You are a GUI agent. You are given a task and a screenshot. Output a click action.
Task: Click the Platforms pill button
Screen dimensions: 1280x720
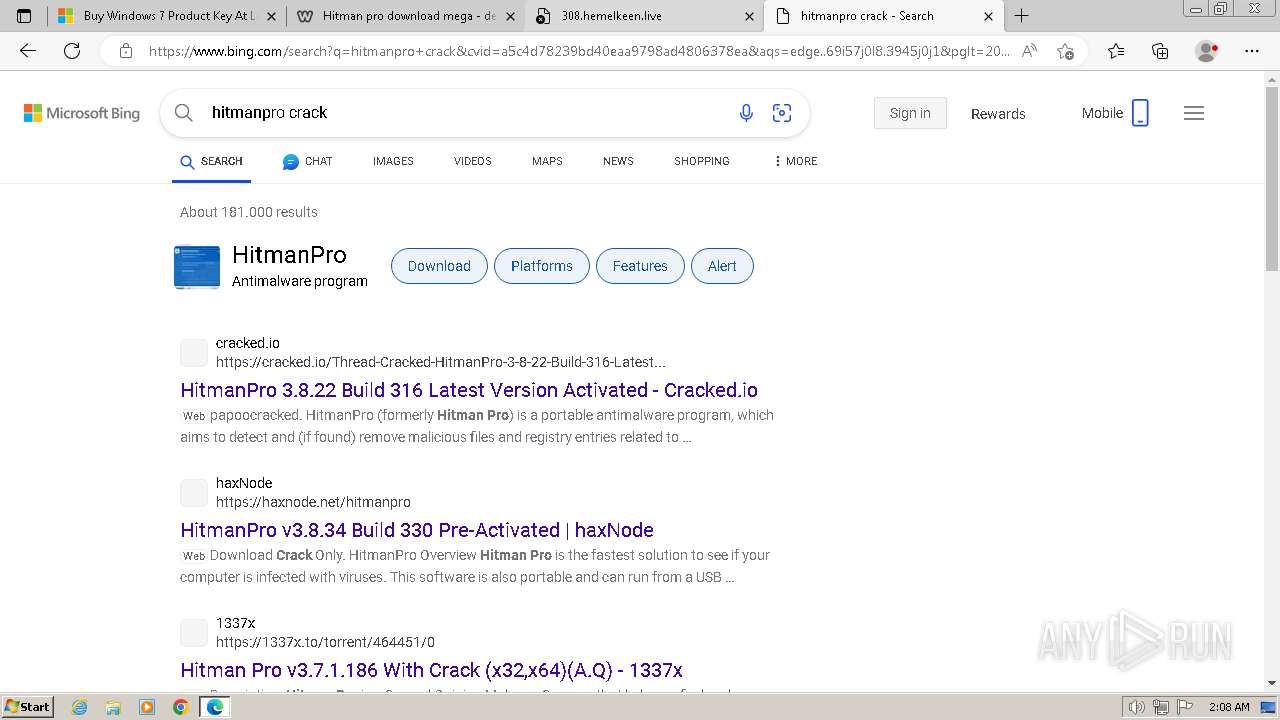tap(542, 266)
